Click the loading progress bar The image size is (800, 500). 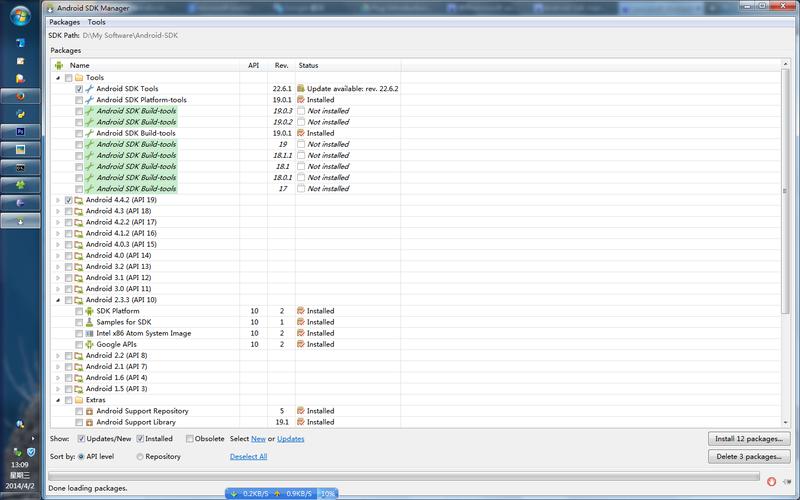pos(404,476)
